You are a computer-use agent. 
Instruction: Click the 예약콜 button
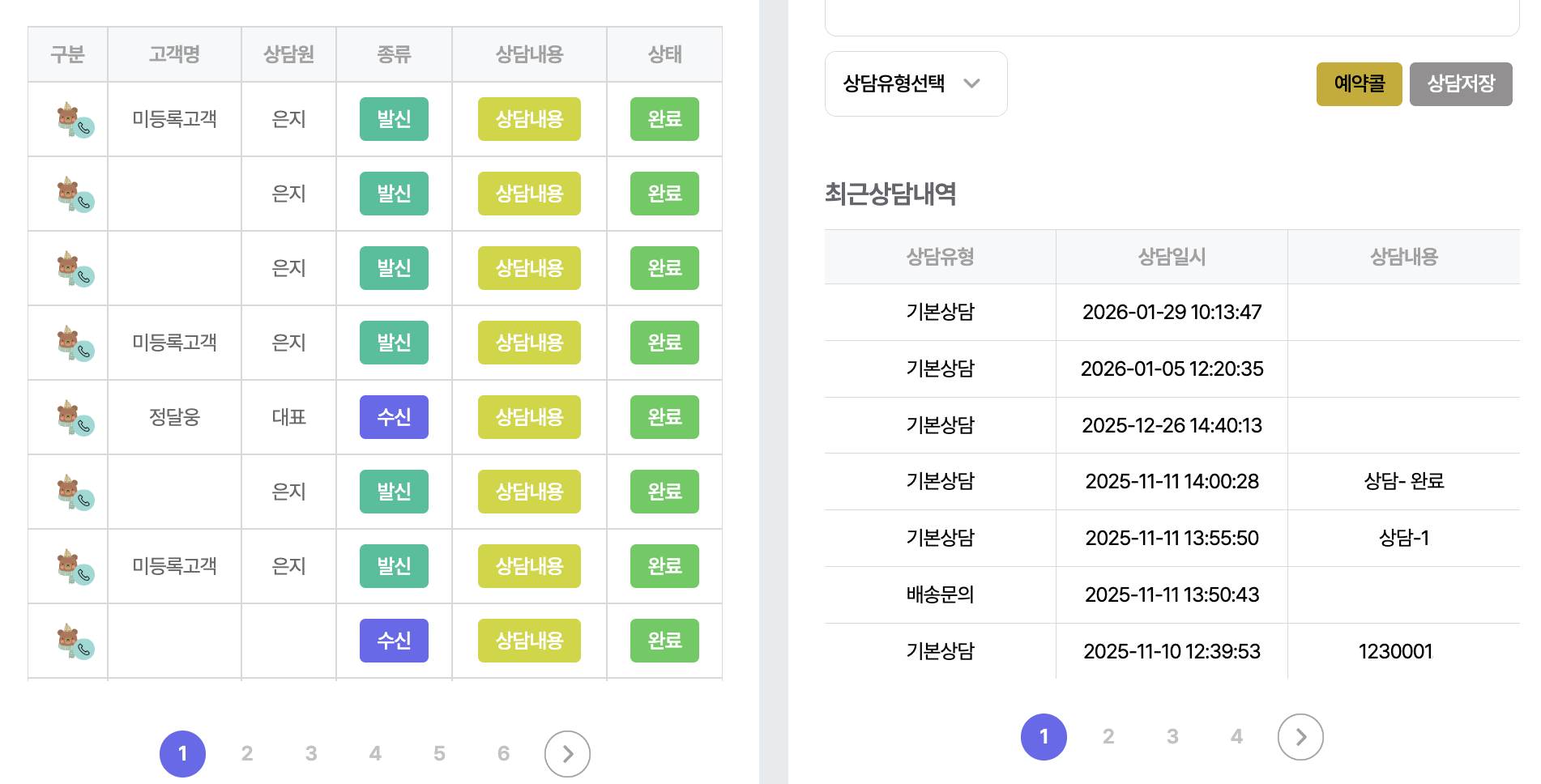pyautogui.click(x=1359, y=83)
